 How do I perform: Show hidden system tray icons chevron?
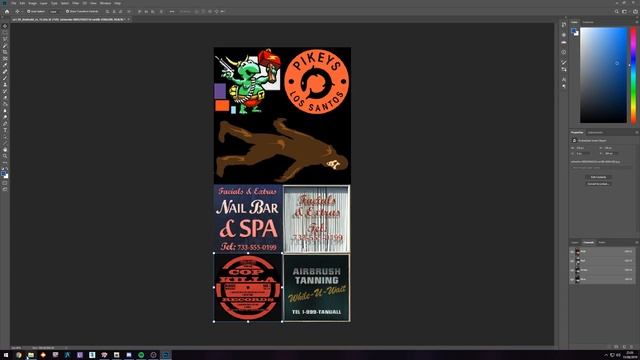tap(606, 355)
